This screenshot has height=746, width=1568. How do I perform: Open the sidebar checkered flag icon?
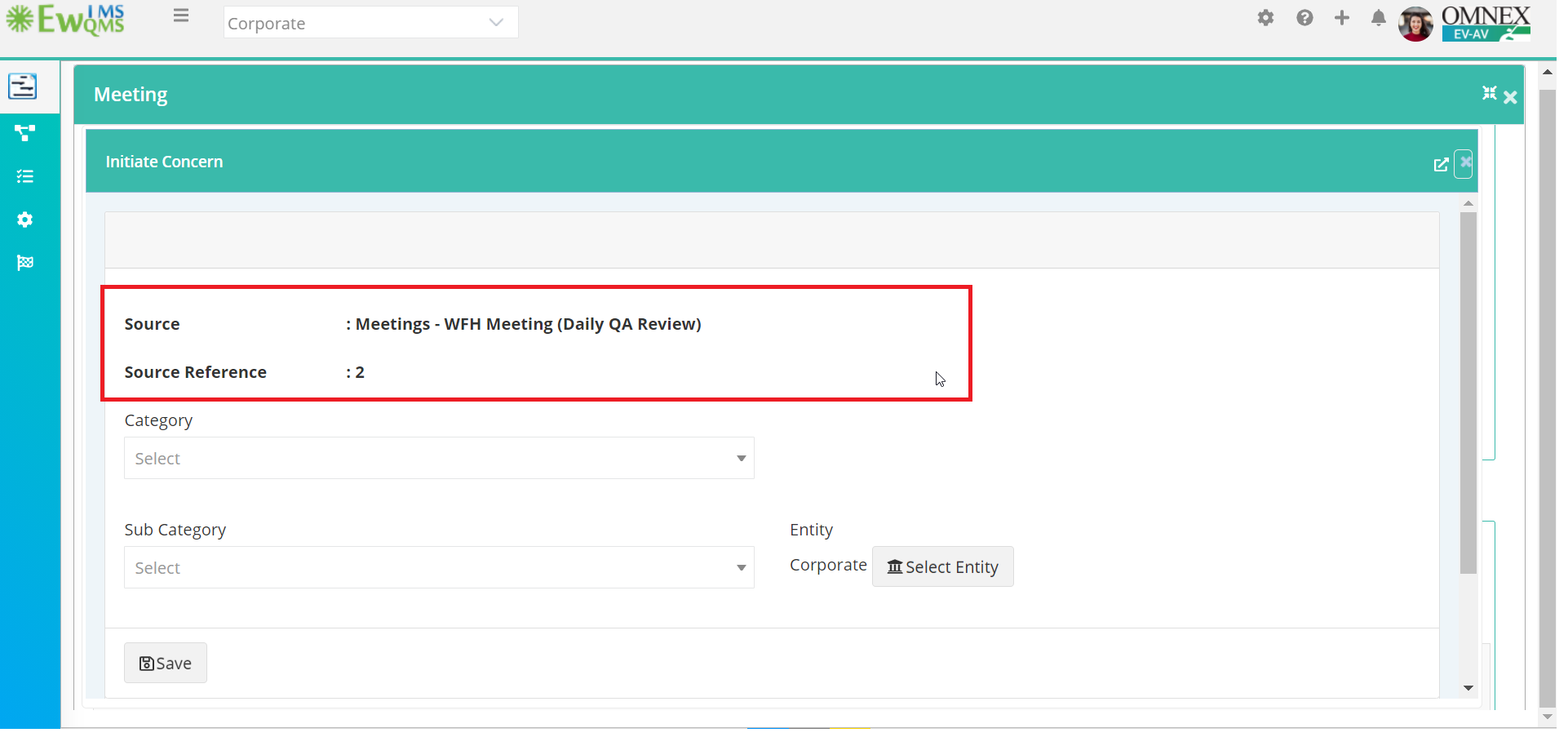25,263
